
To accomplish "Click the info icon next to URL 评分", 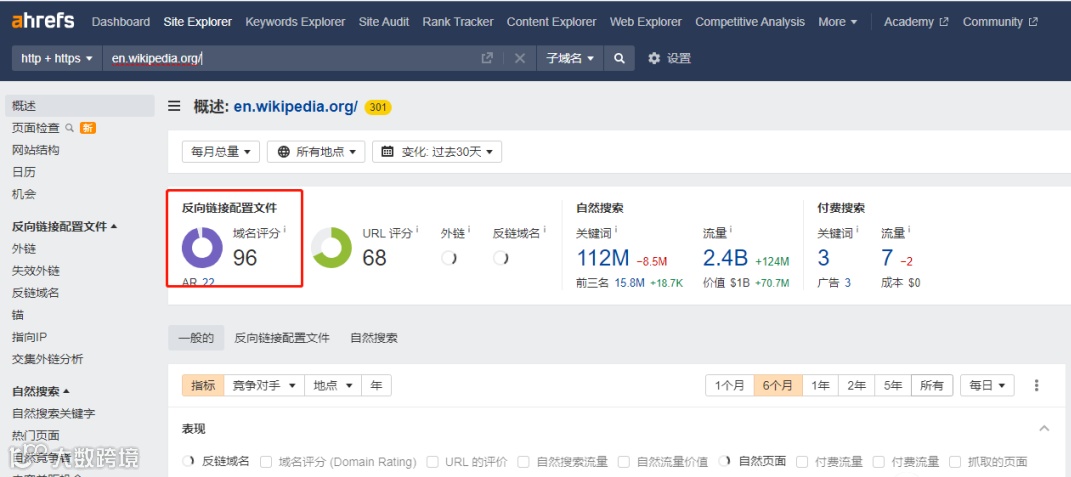I will 417,230.
